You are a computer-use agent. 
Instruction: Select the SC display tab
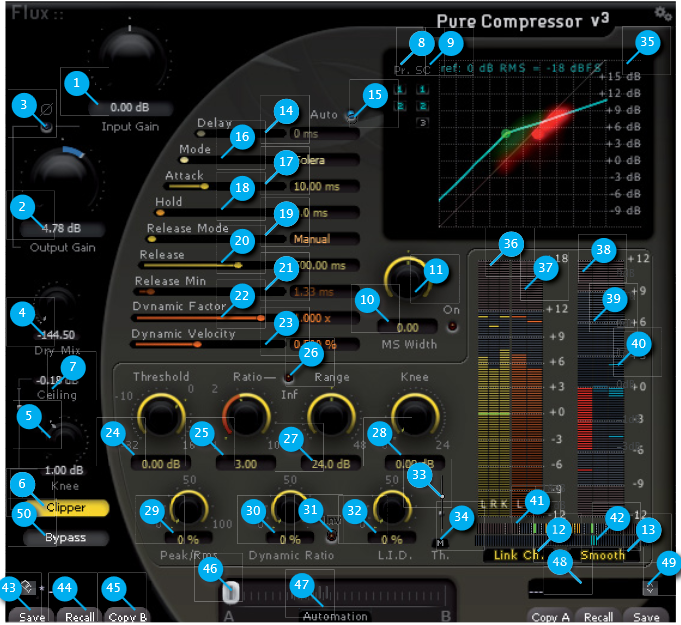tap(423, 70)
